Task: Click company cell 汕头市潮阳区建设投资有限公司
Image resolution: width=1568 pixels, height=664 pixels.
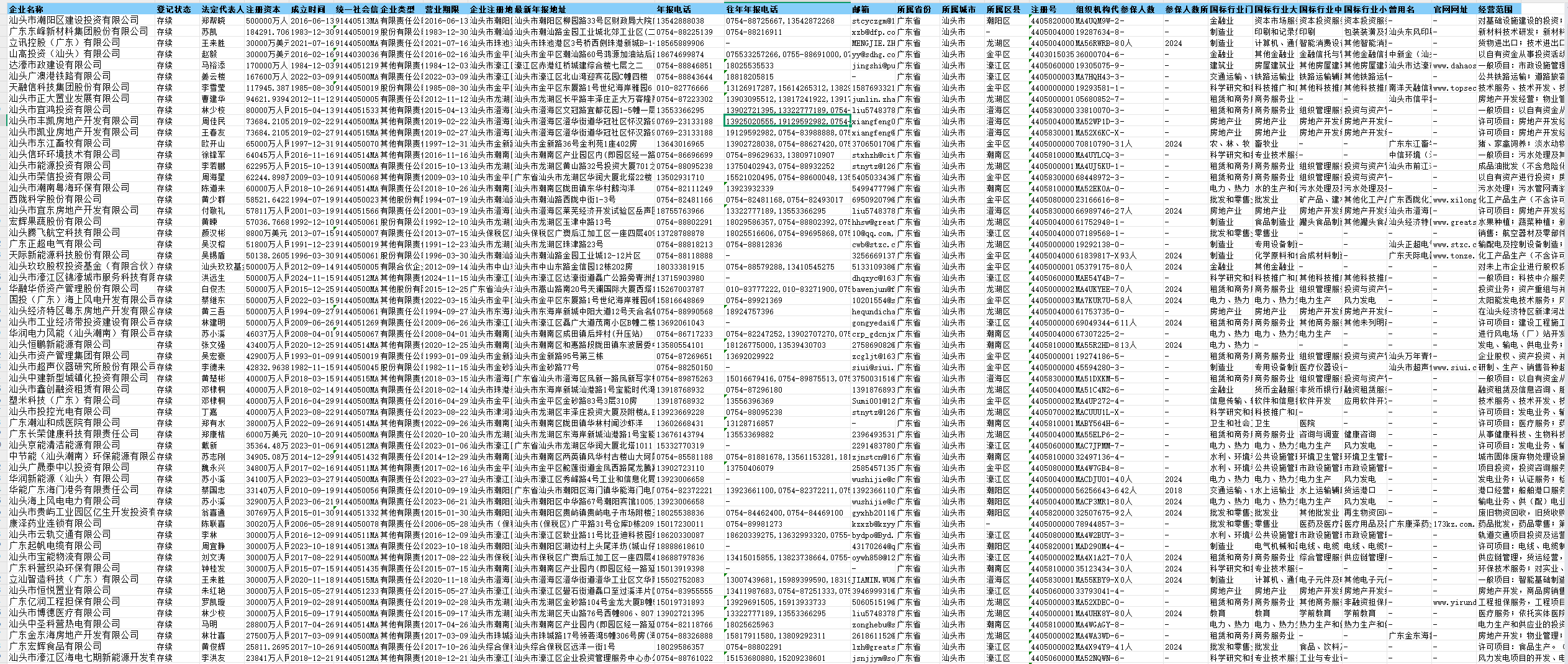Action: tap(81, 20)
